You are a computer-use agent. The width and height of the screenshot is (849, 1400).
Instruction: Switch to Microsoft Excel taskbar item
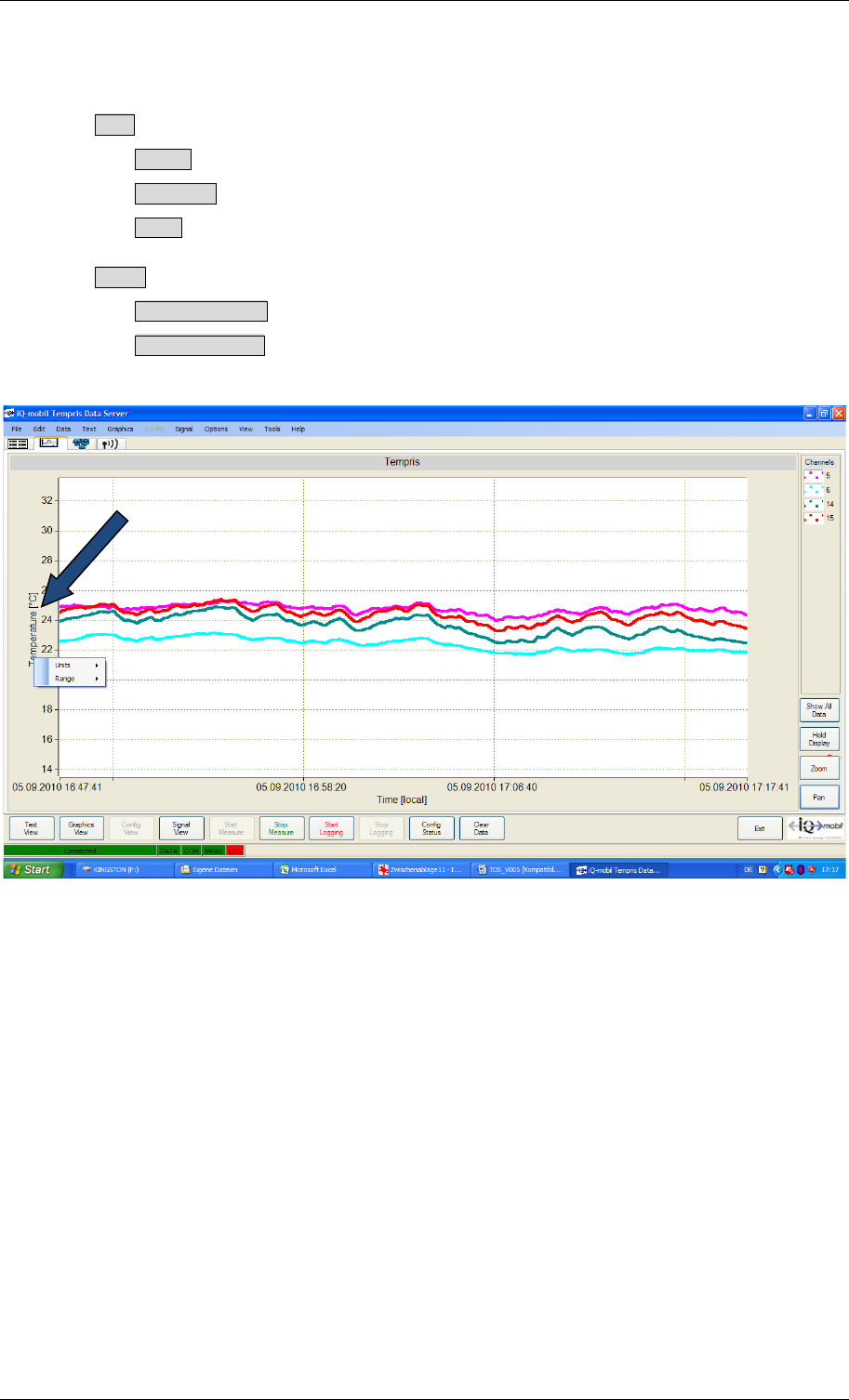point(322,870)
